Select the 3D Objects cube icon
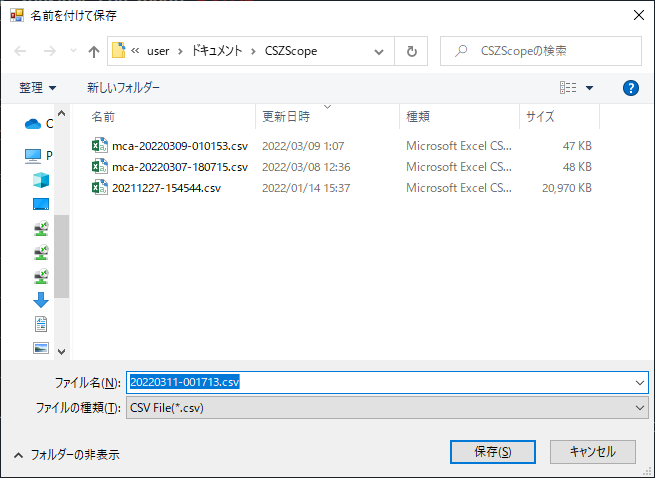This screenshot has width=655, height=478. click(x=41, y=179)
